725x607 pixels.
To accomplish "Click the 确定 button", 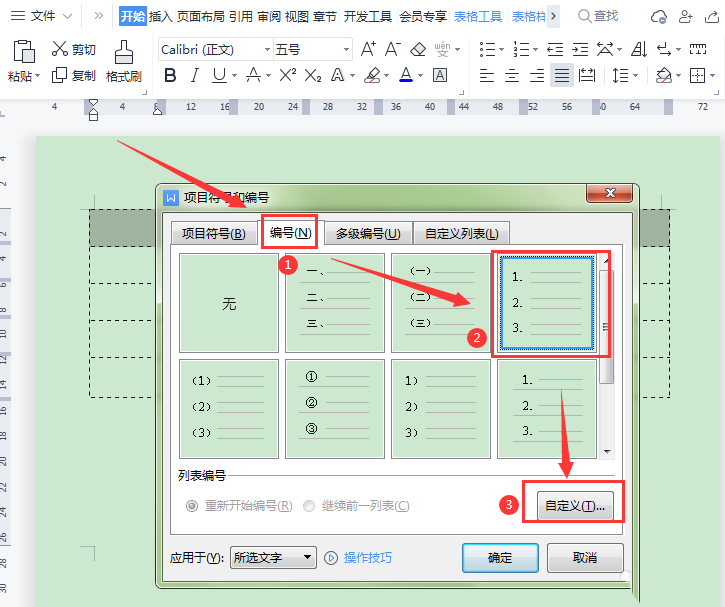I will tap(500, 558).
